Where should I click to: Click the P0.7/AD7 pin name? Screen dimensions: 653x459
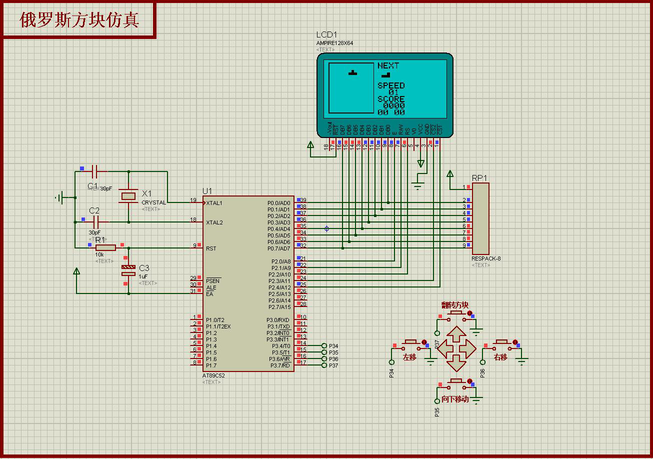tap(279, 249)
